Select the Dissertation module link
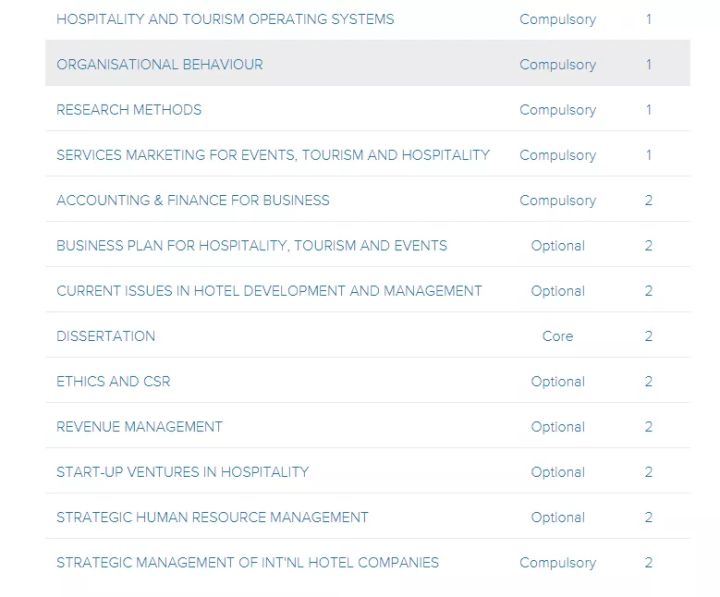Viewport: 720px width, 597px height. point(106,336)
